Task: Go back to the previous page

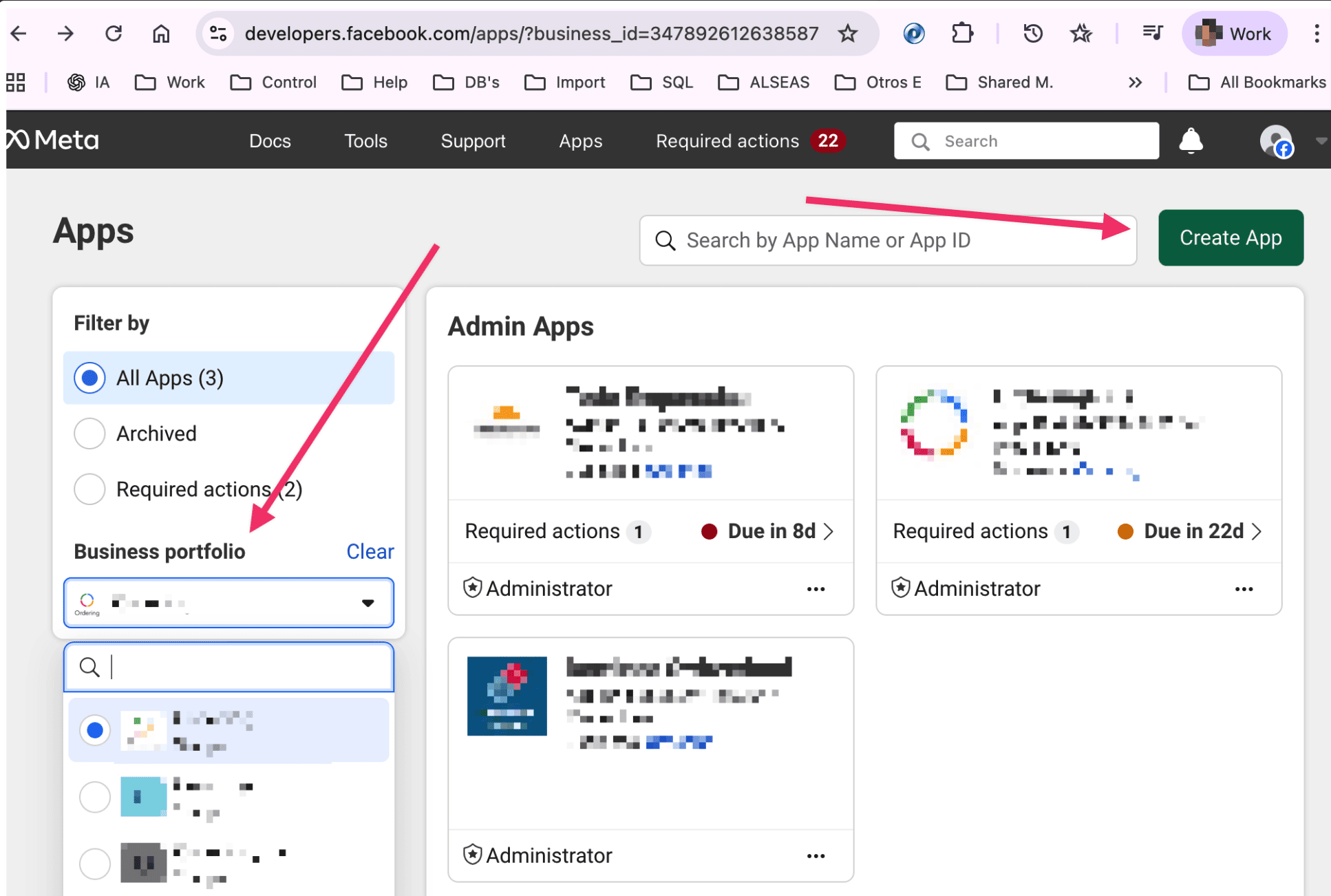Action: point(19,33)
